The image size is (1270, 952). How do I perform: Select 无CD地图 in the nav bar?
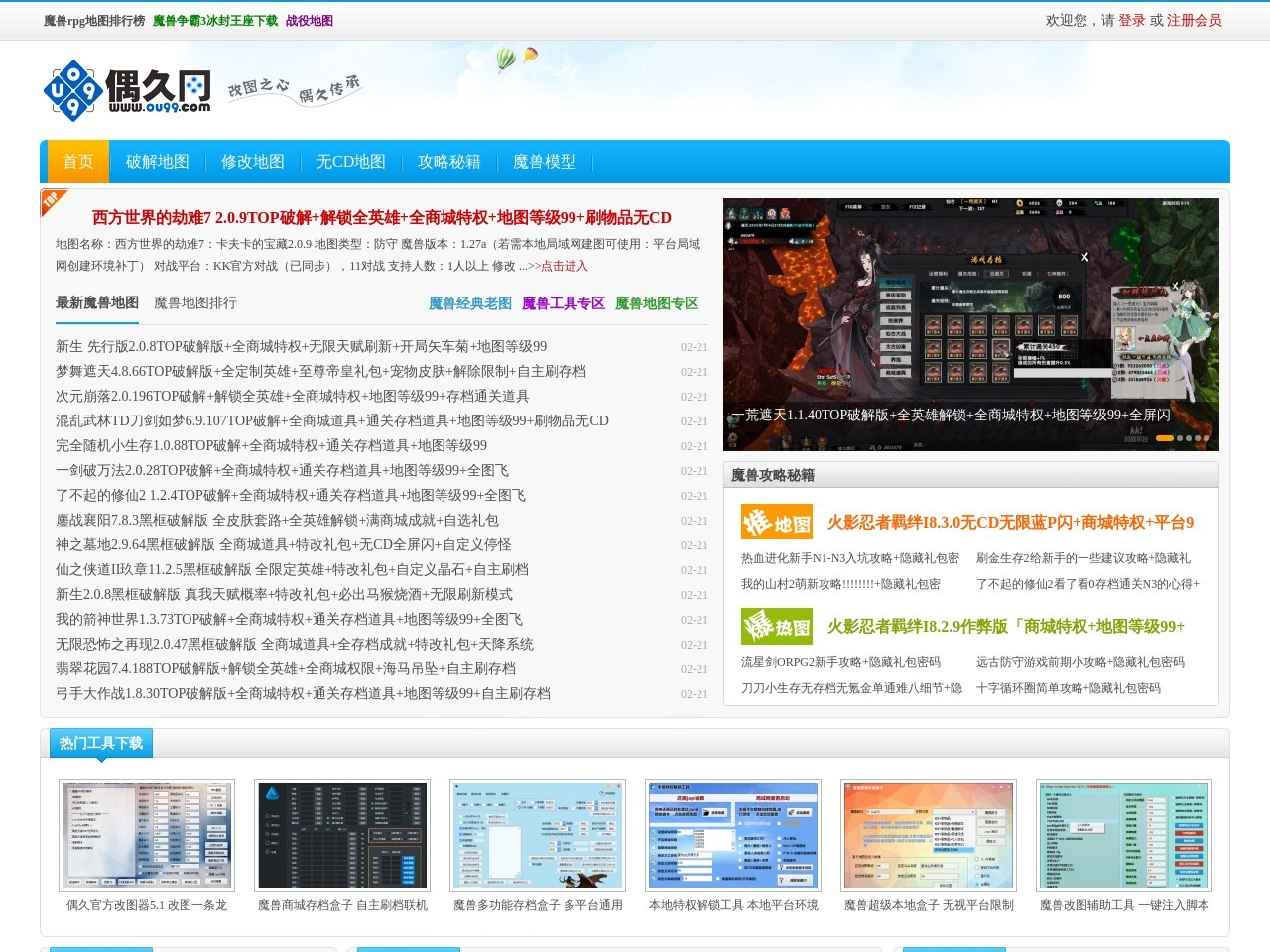[x=351, y=162]
